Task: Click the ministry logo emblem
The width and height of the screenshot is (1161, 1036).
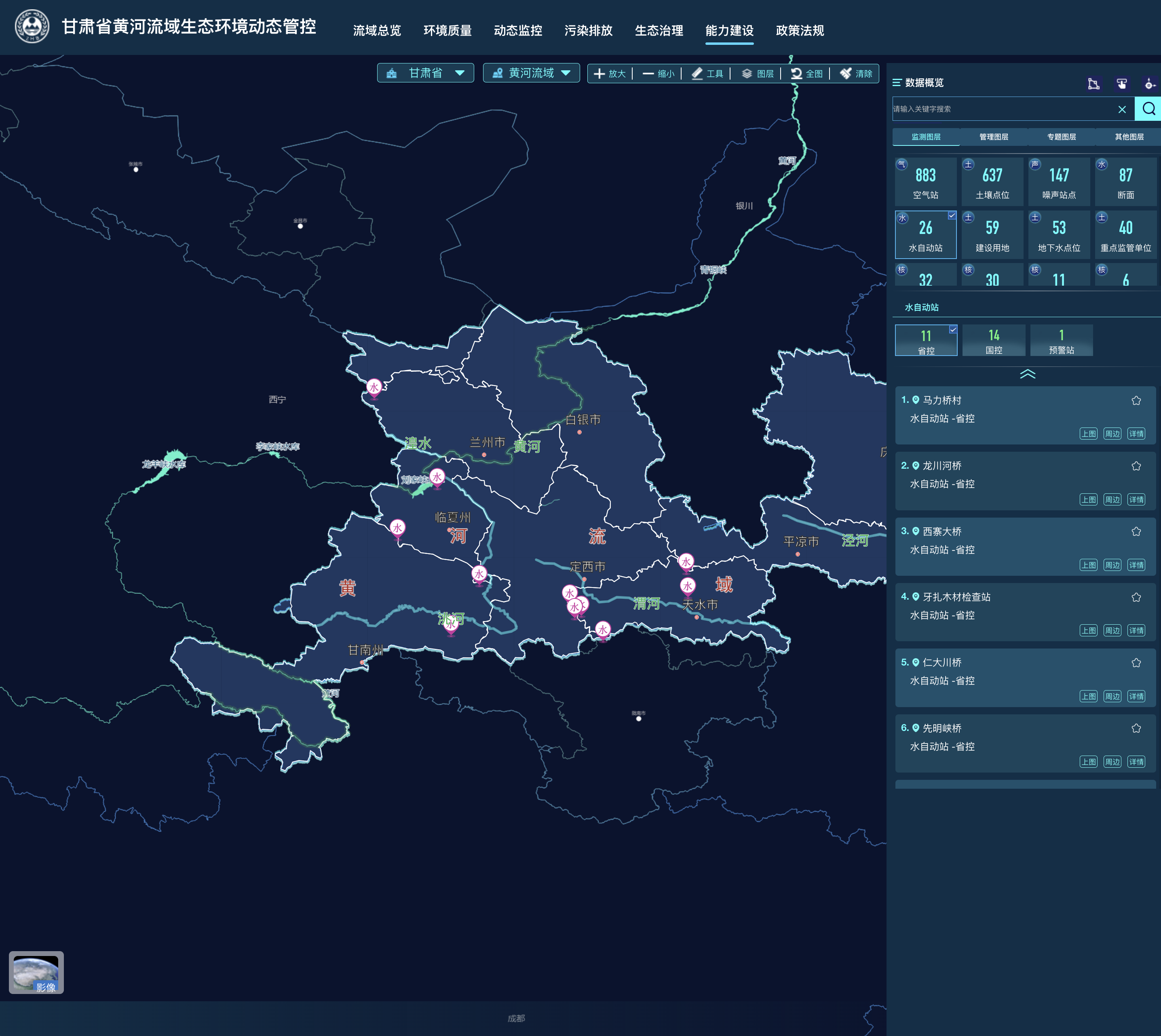Action: coord(32,27)
